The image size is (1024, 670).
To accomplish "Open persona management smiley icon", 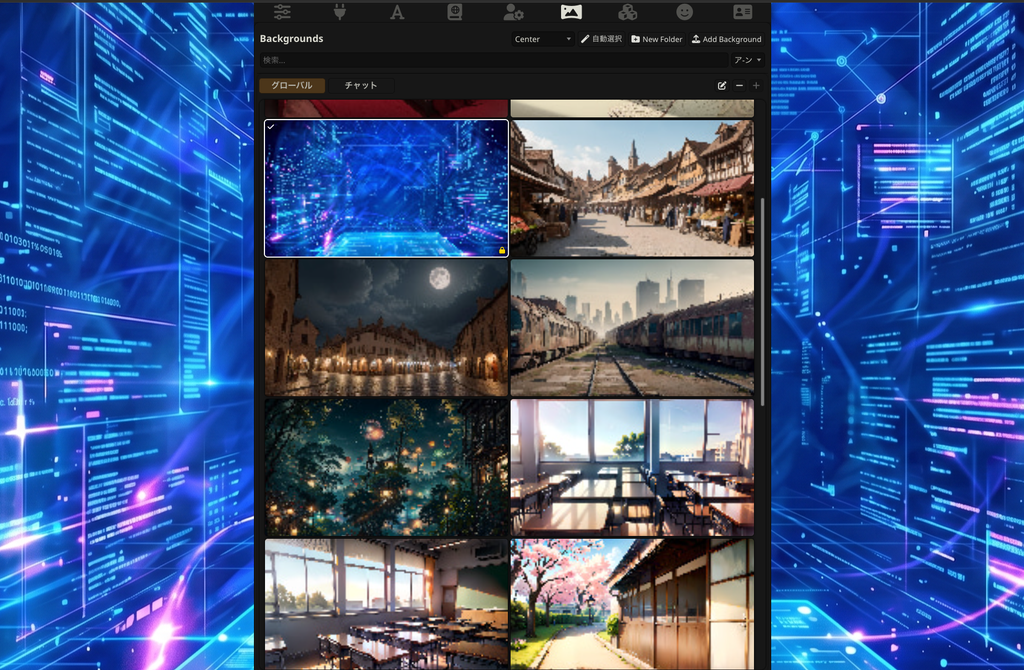I will (x=684, y=12).
